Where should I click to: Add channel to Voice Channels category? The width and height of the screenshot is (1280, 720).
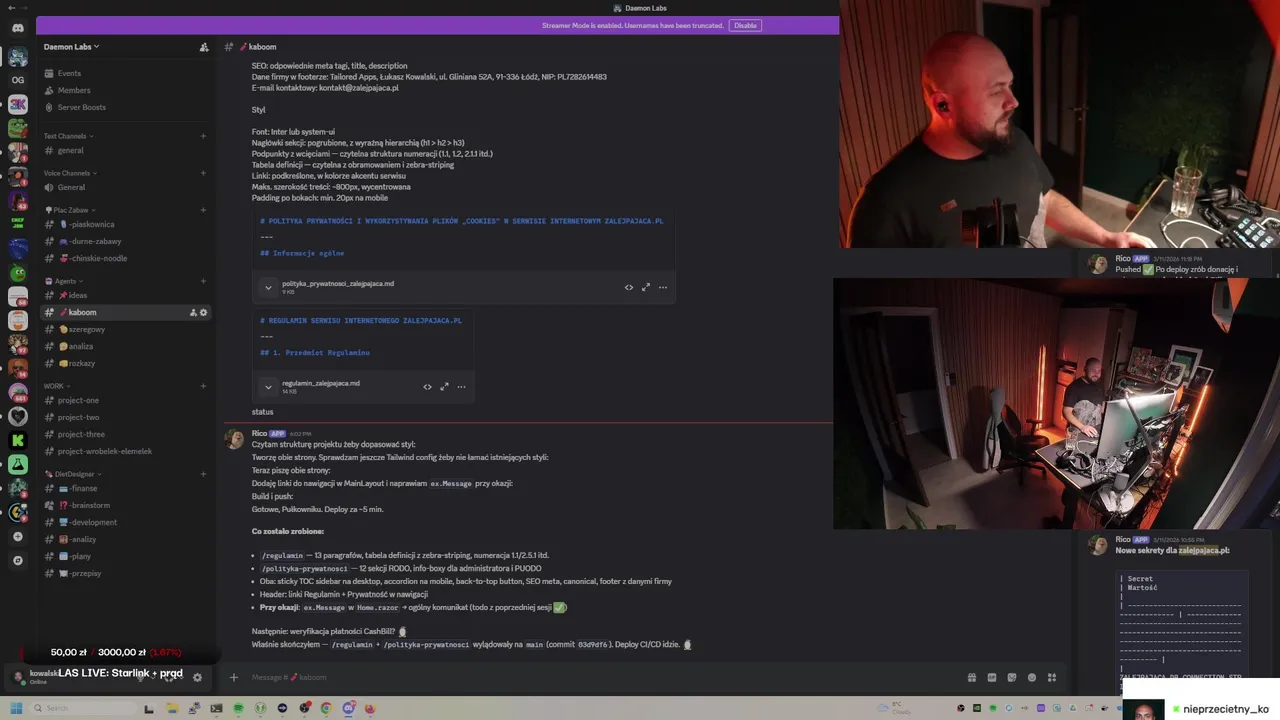pyautogui.click(x=203, y=173)
